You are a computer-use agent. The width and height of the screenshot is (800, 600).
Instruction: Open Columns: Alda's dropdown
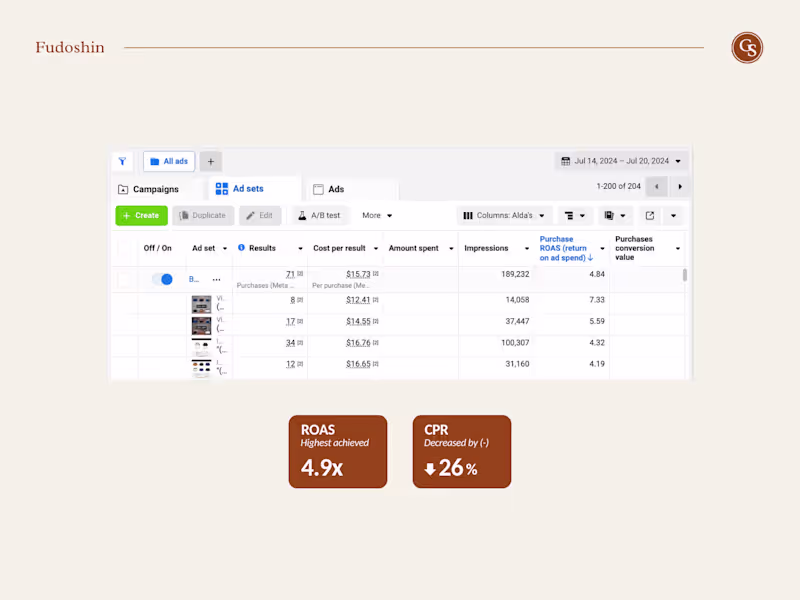(x=504, y=216)
